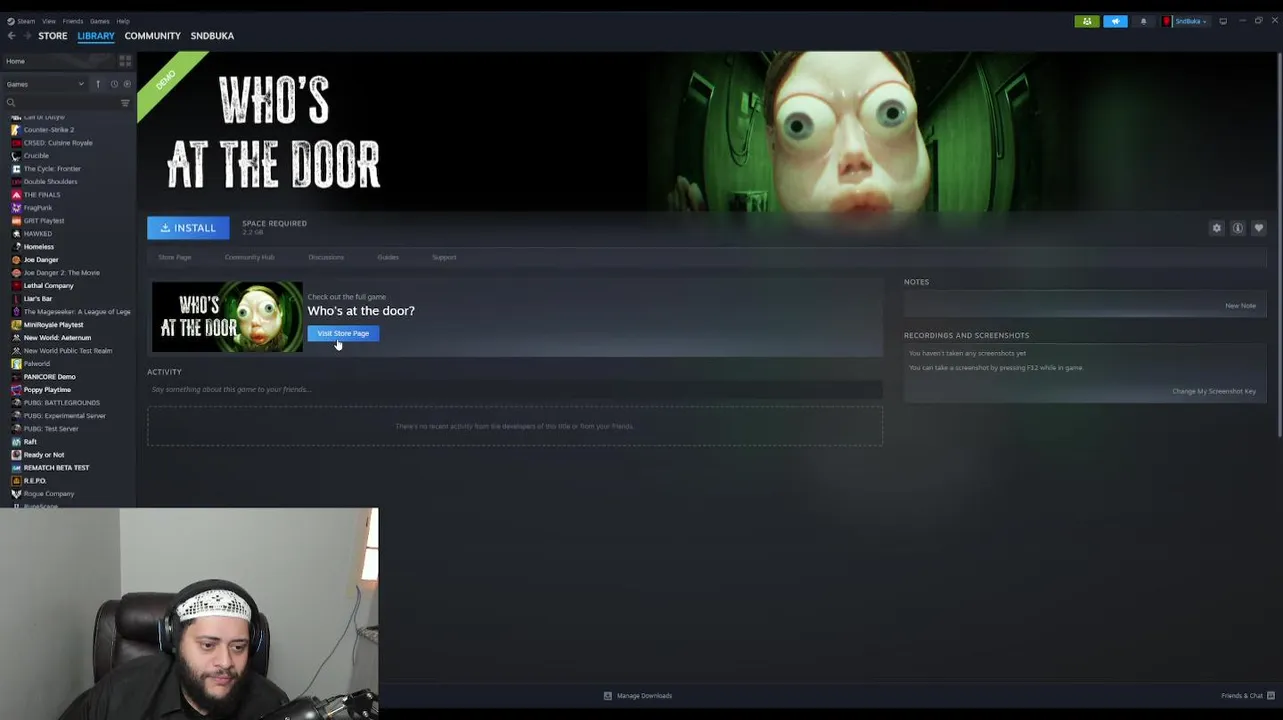Screen dimensions: 1283x720
Task: Open the Friends & Chat icon
Action: (1271, 696)
